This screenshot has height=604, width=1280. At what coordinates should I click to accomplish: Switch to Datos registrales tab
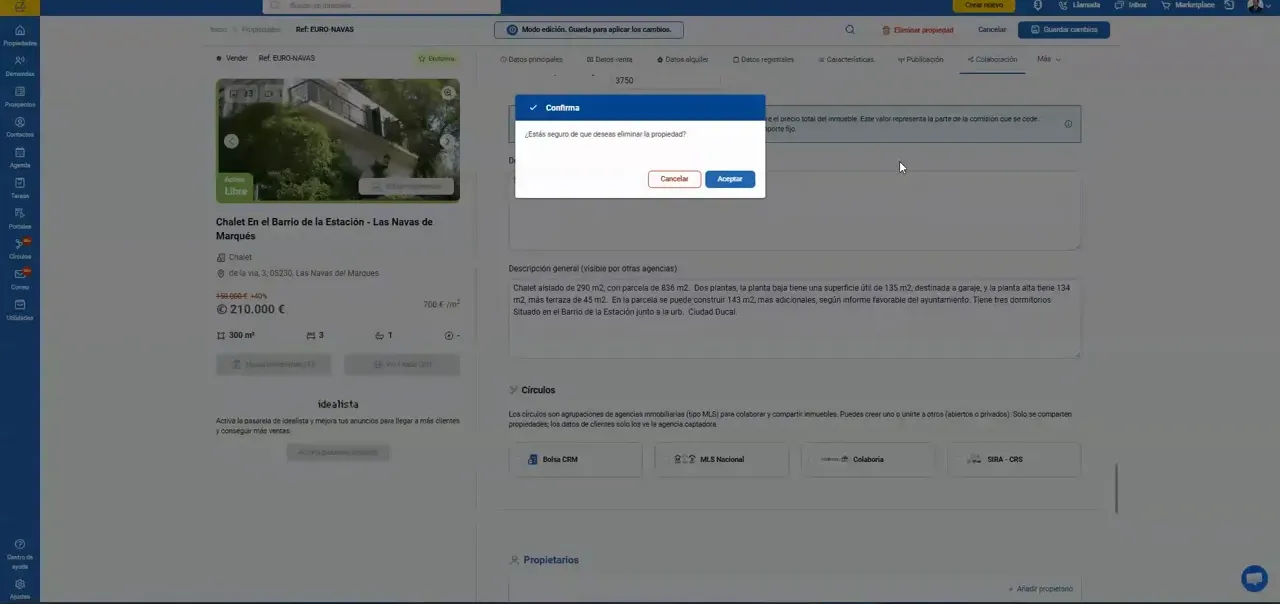click(763, 59)
